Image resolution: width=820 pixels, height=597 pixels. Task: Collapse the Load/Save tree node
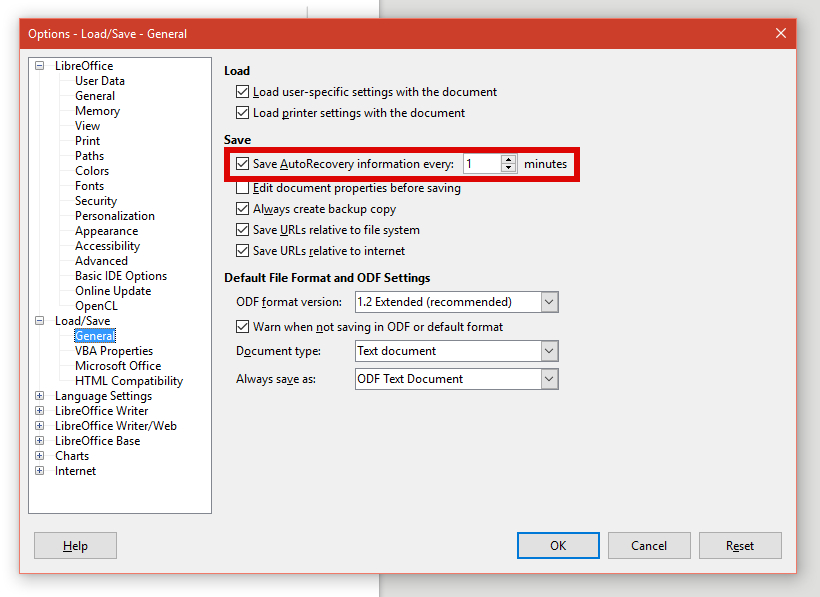tap(40, 320)
